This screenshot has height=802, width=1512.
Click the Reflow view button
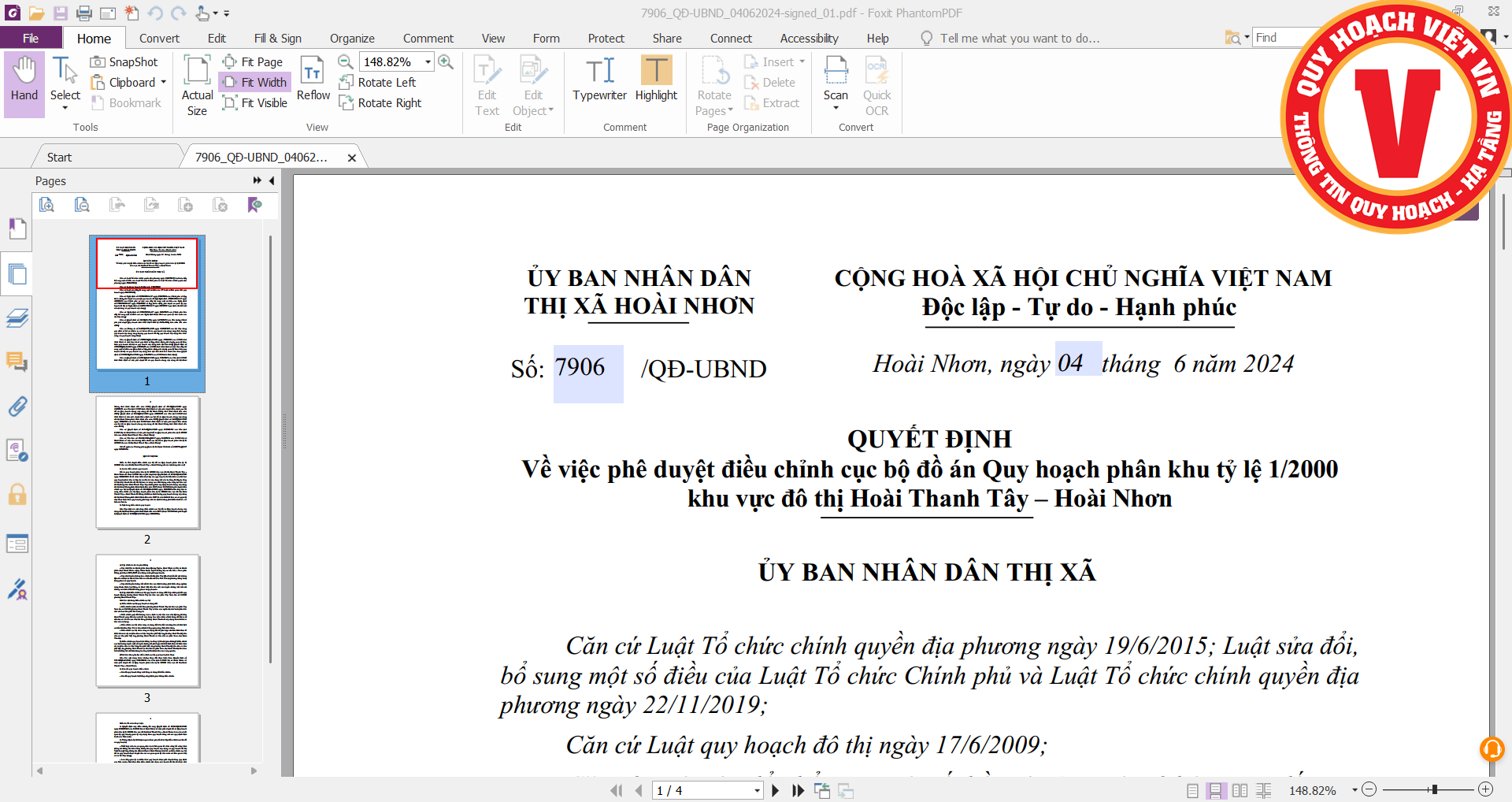click(x=313, y=80)
